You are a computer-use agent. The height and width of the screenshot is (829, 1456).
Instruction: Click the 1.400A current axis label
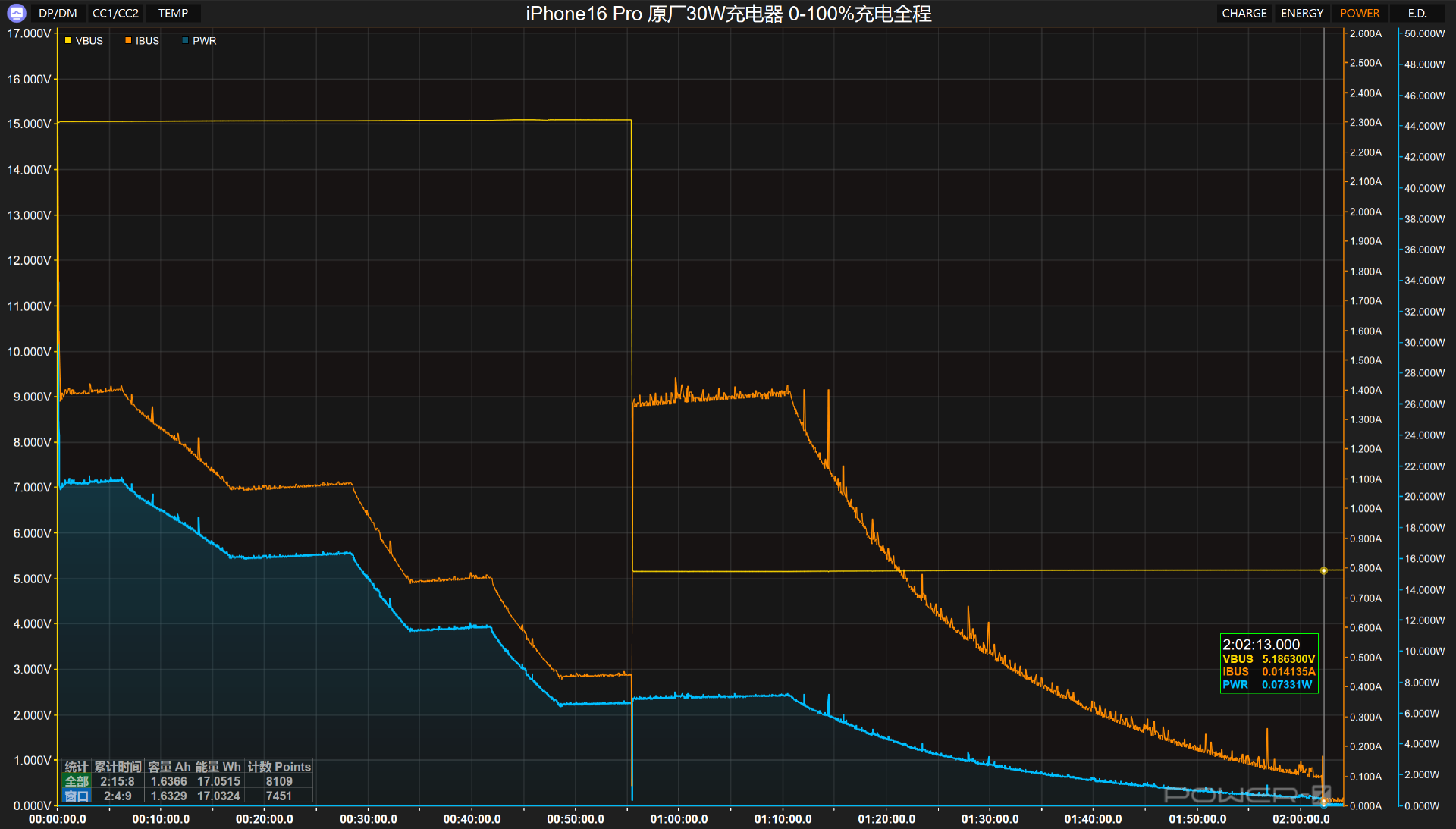(1365, 390)
